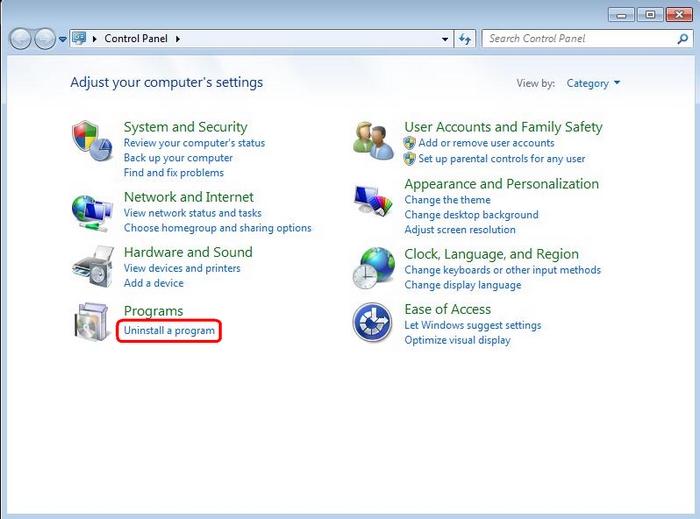Click the User Accounts and Family Safety icon
700x519 pixels.
(374, 140)
